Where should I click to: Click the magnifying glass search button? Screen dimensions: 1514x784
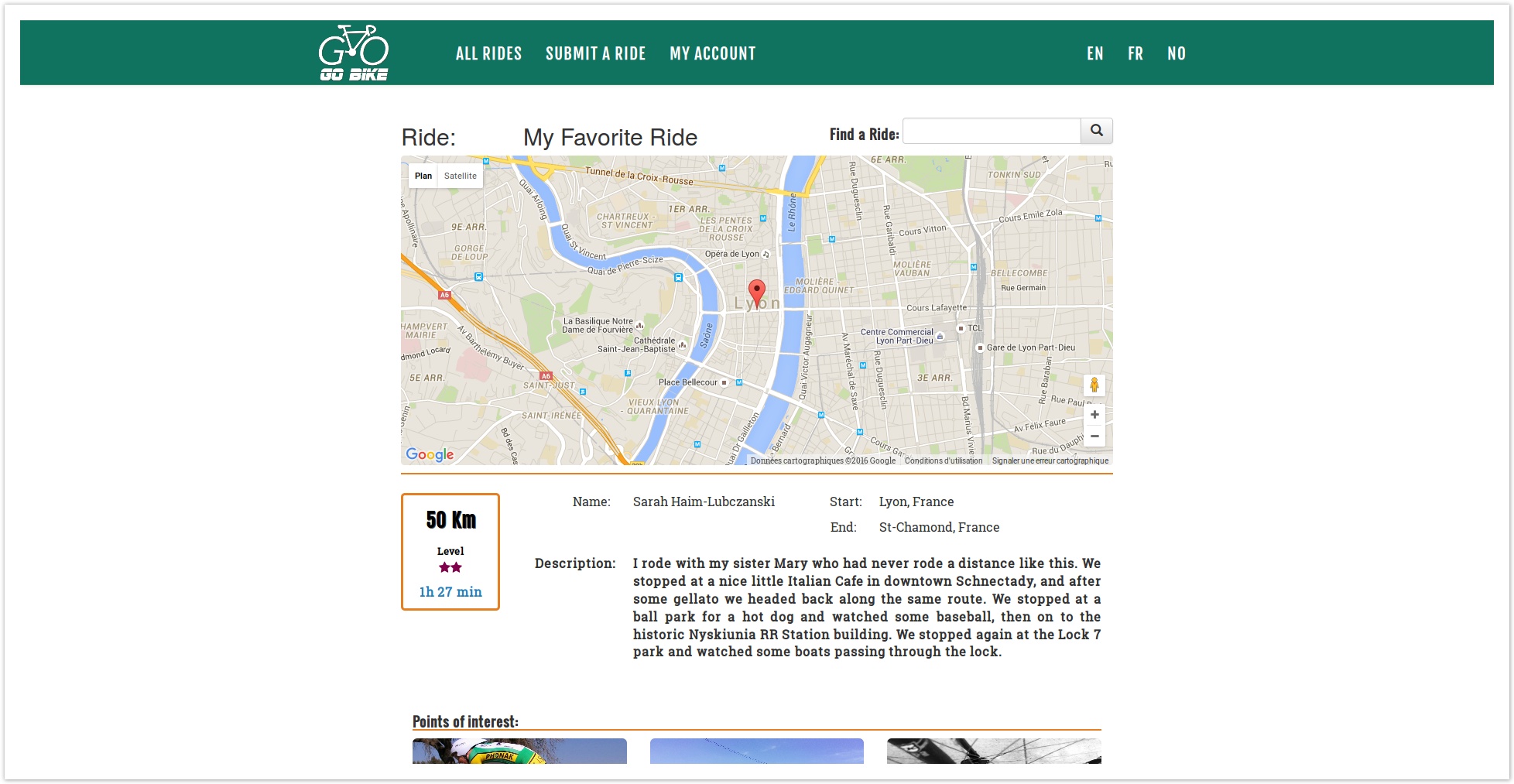pos(1096,131)
